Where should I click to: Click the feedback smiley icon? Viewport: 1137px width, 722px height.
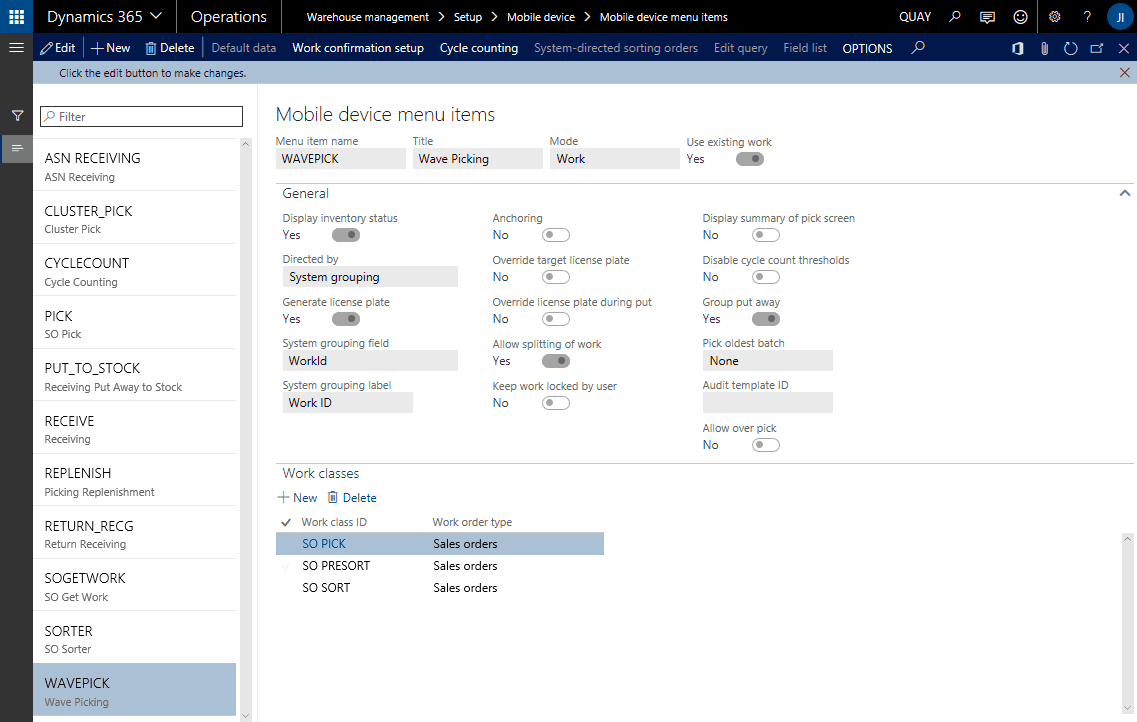pyautogui.click(x=1020, y=17)
